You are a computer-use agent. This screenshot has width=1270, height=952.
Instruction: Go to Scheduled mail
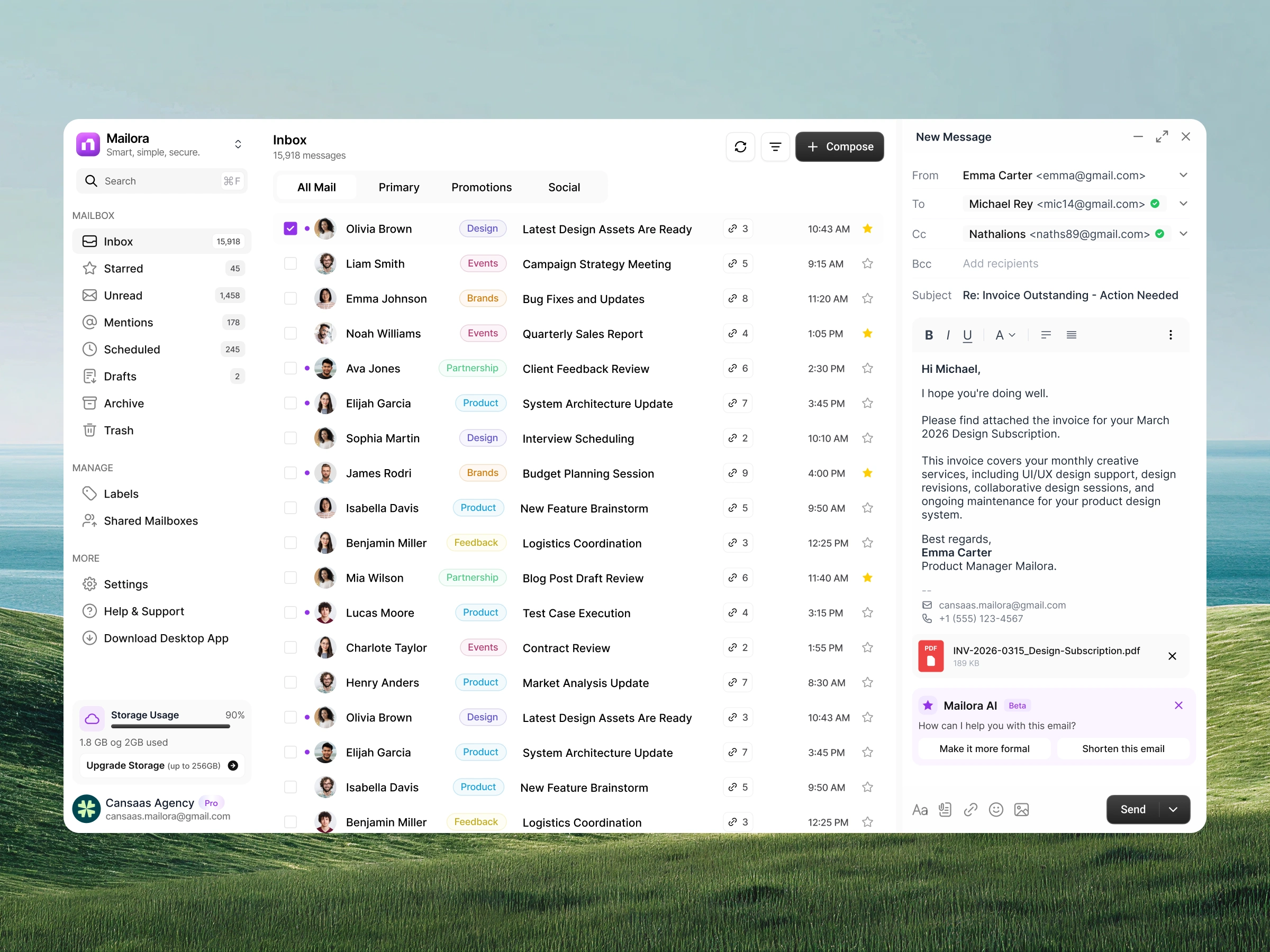pyautogui.click(x=161, y=350)
